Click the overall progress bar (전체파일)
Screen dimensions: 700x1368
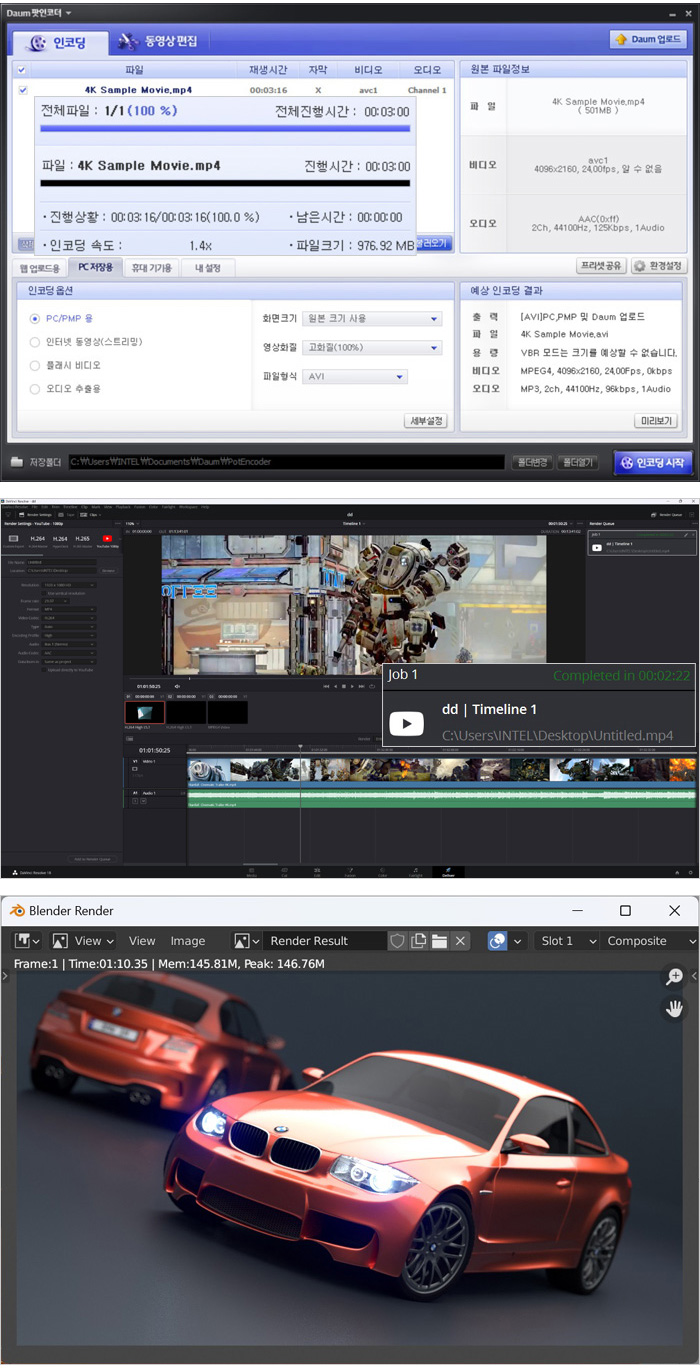coord(225,129)
